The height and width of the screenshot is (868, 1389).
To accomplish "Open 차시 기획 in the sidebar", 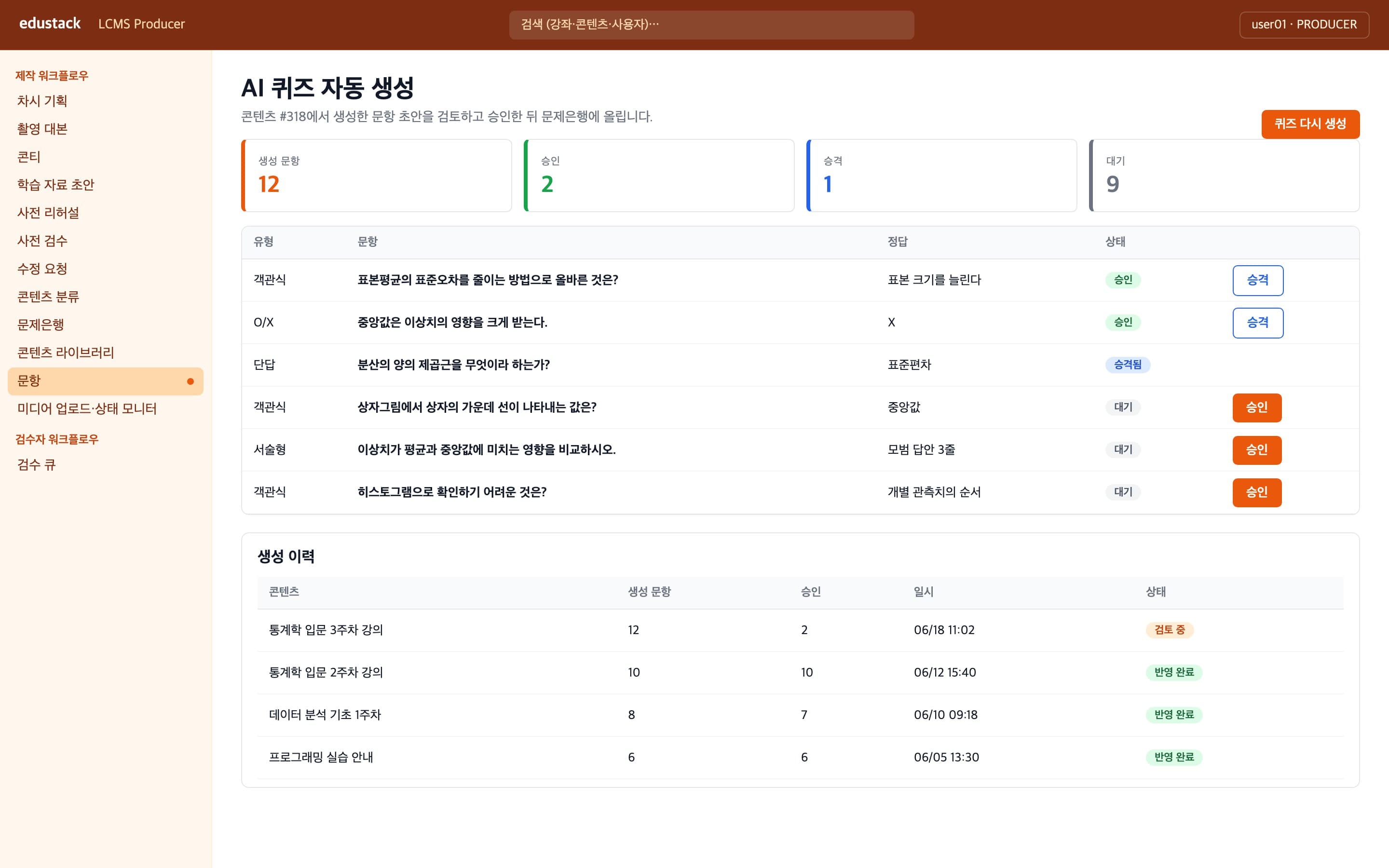I will point(106,101).
